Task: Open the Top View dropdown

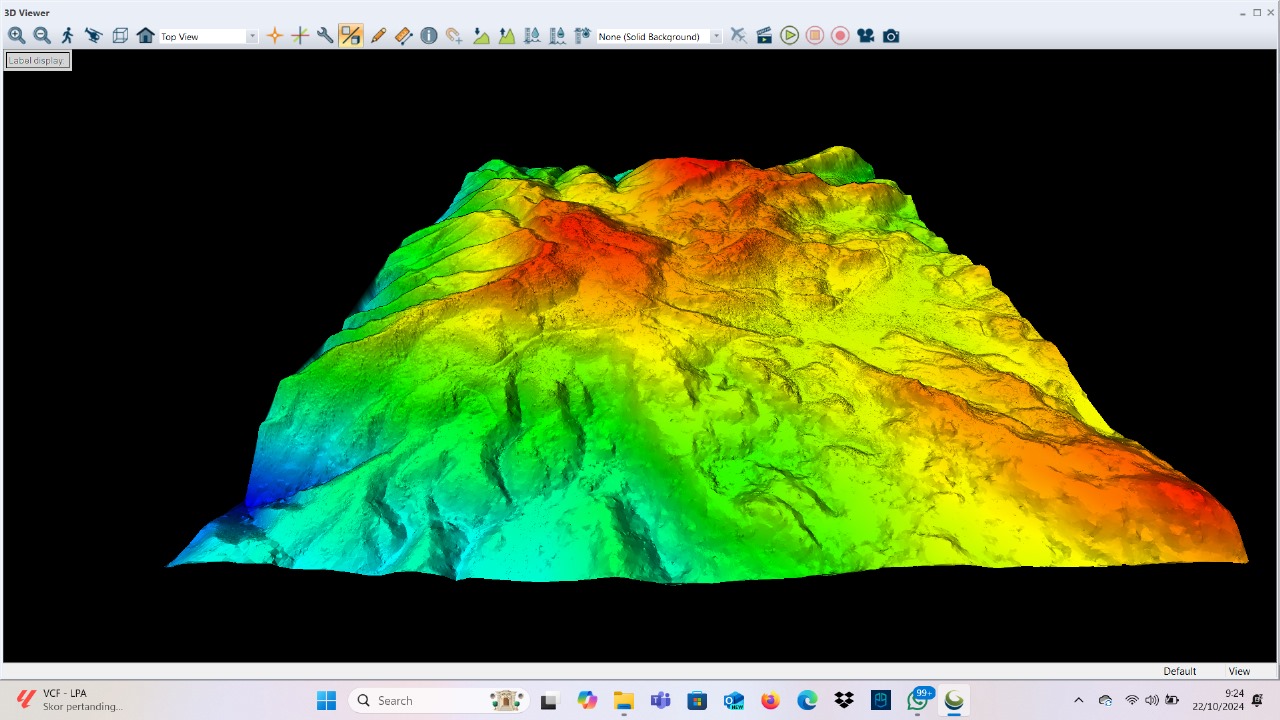Action: click(x=209, y=36)
